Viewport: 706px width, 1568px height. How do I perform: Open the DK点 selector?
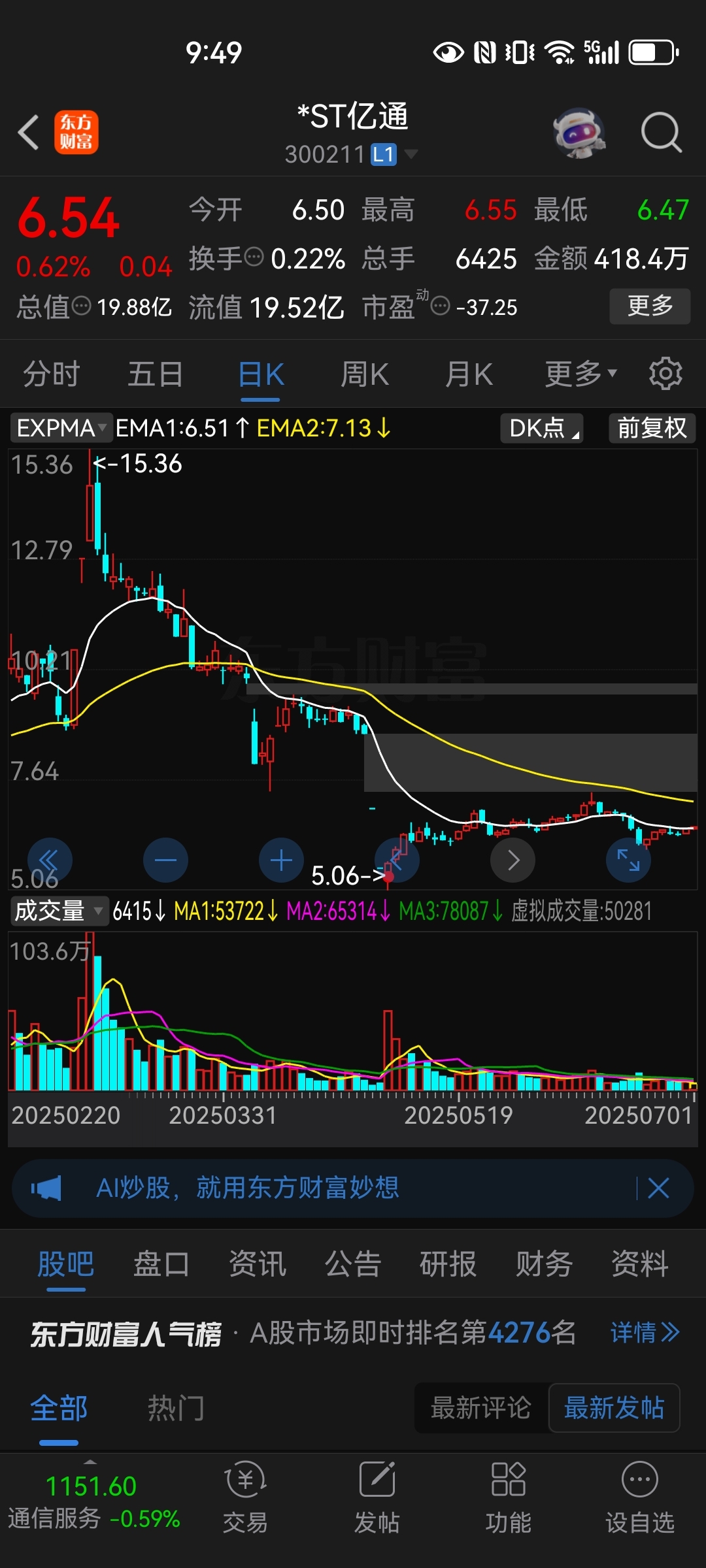542,428
